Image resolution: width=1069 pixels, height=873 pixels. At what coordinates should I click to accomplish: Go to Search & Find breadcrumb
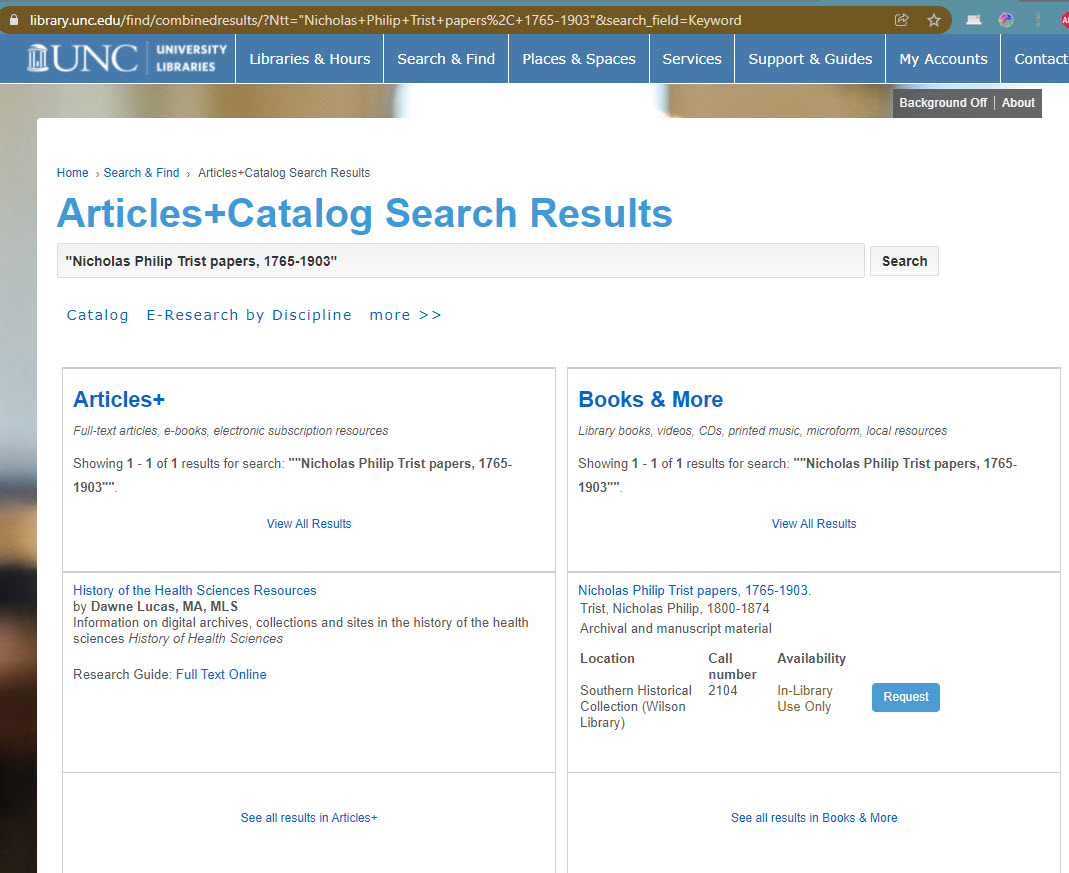(x=141, y=172)
